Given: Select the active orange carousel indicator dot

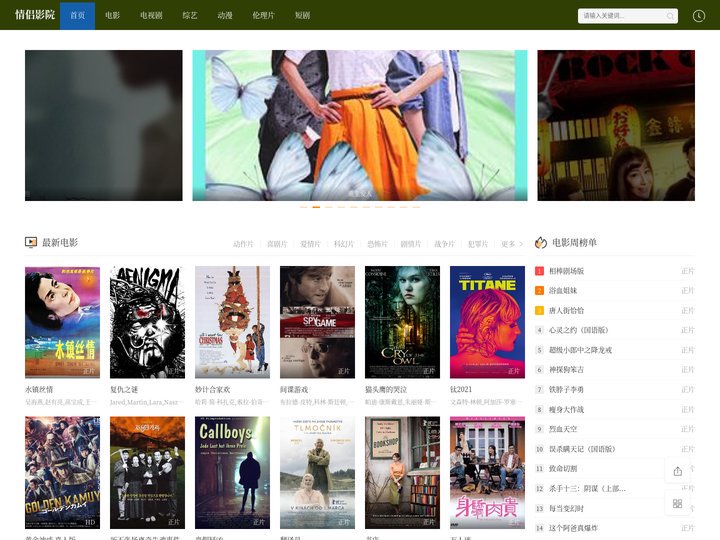Looking at the screenshot, I should (316, 207).
